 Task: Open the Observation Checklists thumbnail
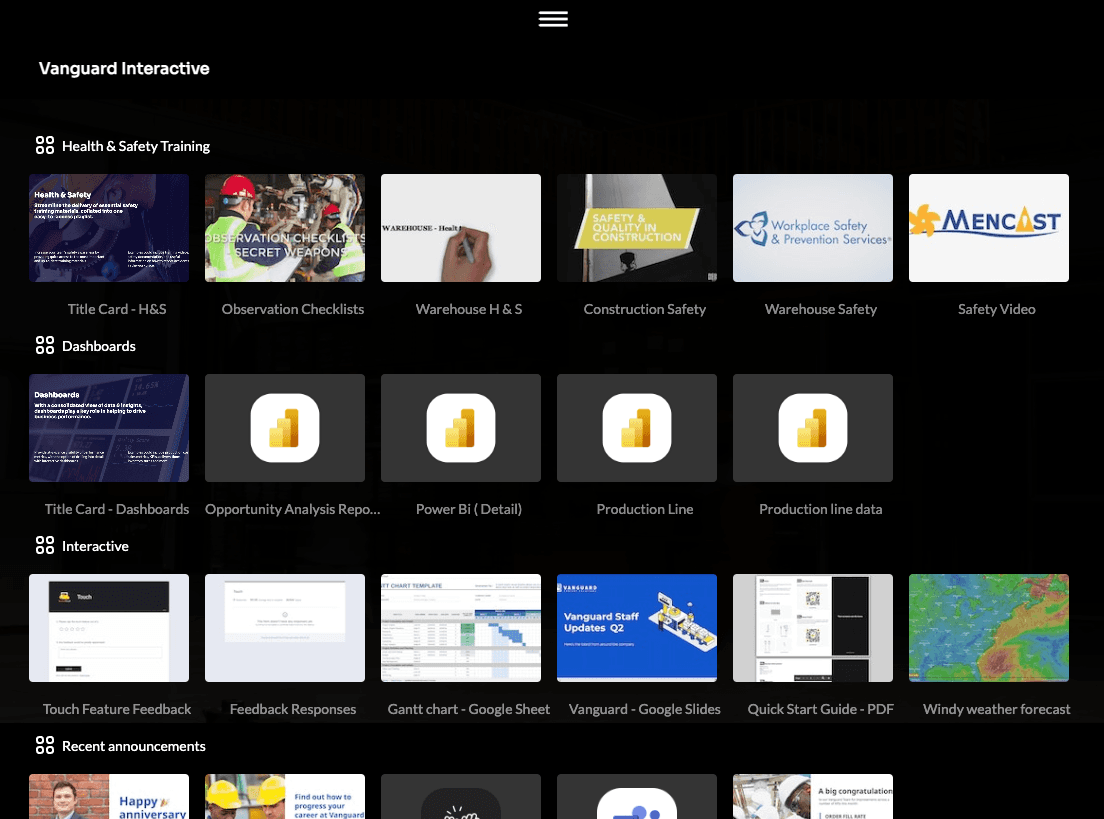pyautogui.click(x=284, y=228)
